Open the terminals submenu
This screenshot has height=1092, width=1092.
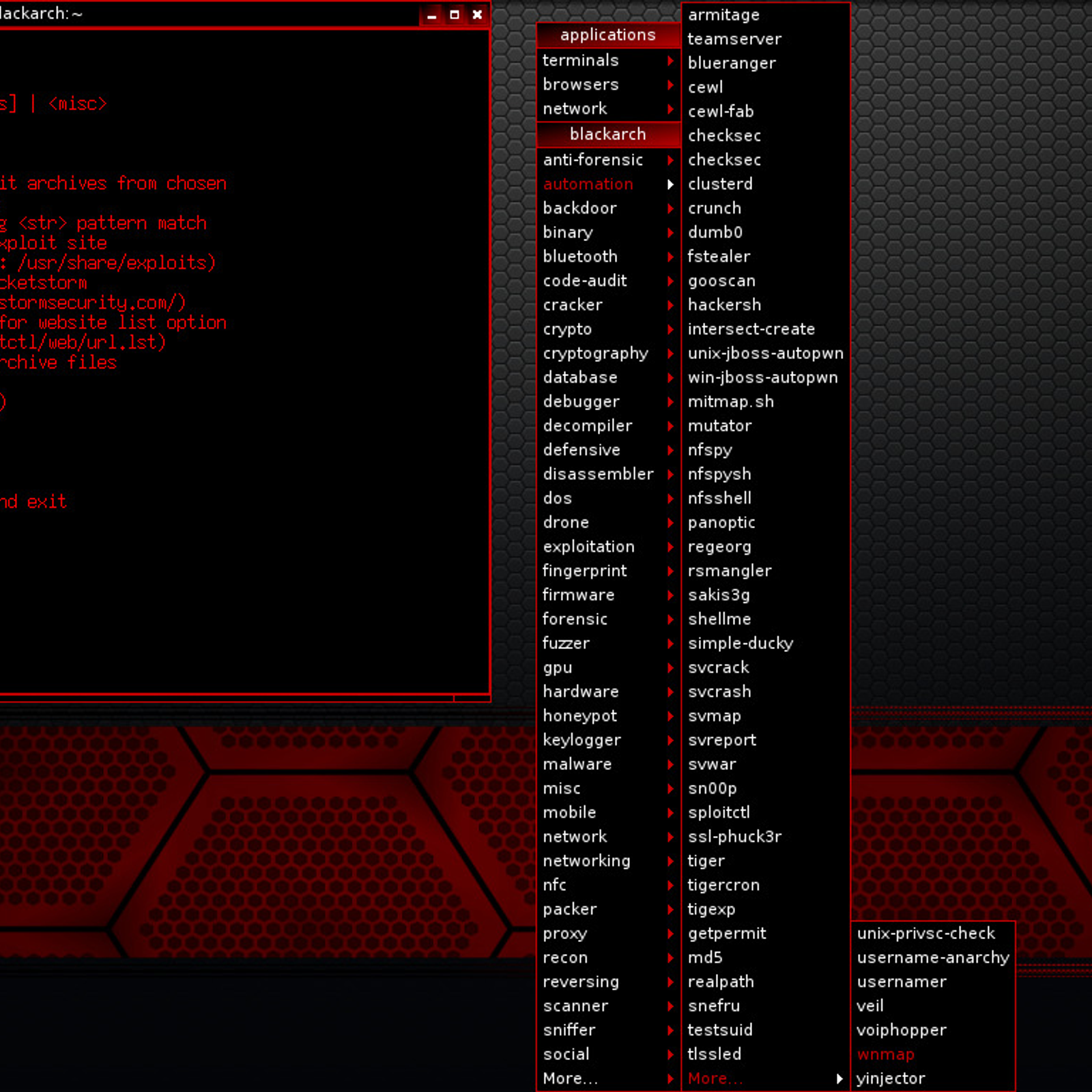click(609, 61)
